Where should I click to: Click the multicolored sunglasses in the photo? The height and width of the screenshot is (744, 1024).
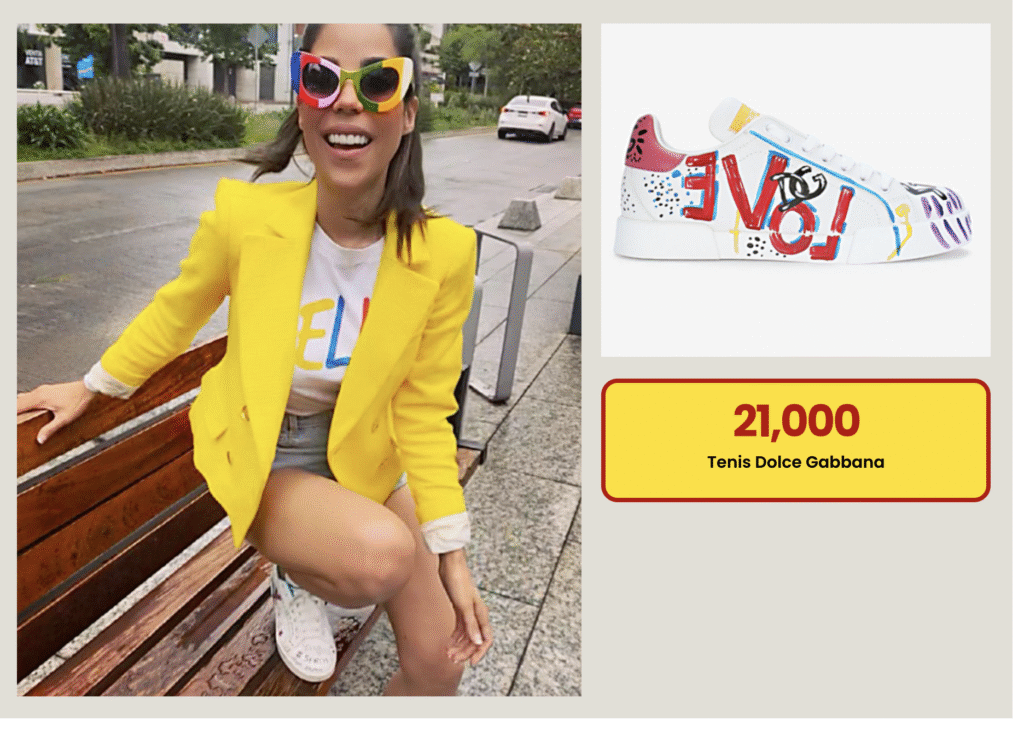click(353, 81)
